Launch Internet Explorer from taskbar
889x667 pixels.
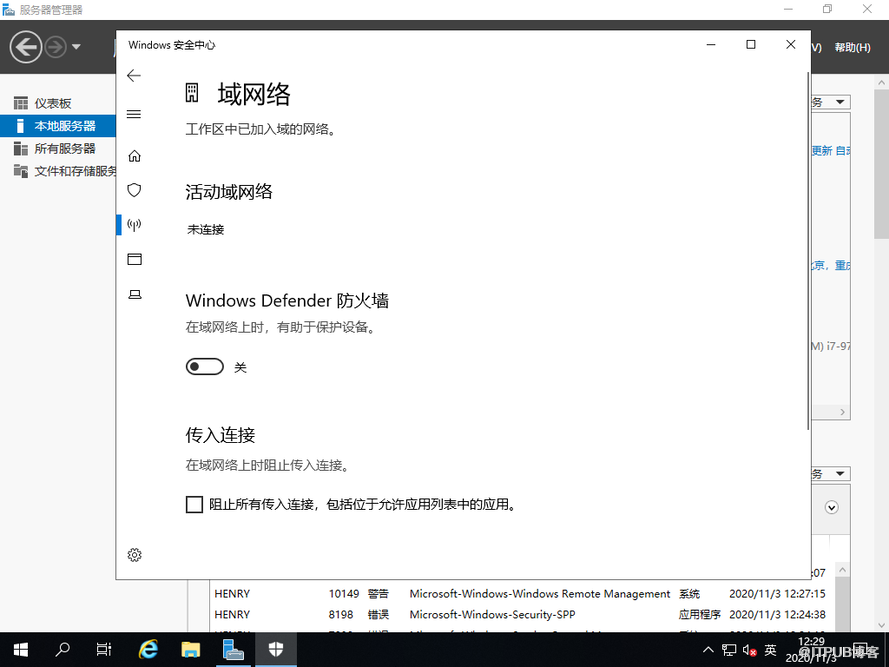tap(148, 649)
